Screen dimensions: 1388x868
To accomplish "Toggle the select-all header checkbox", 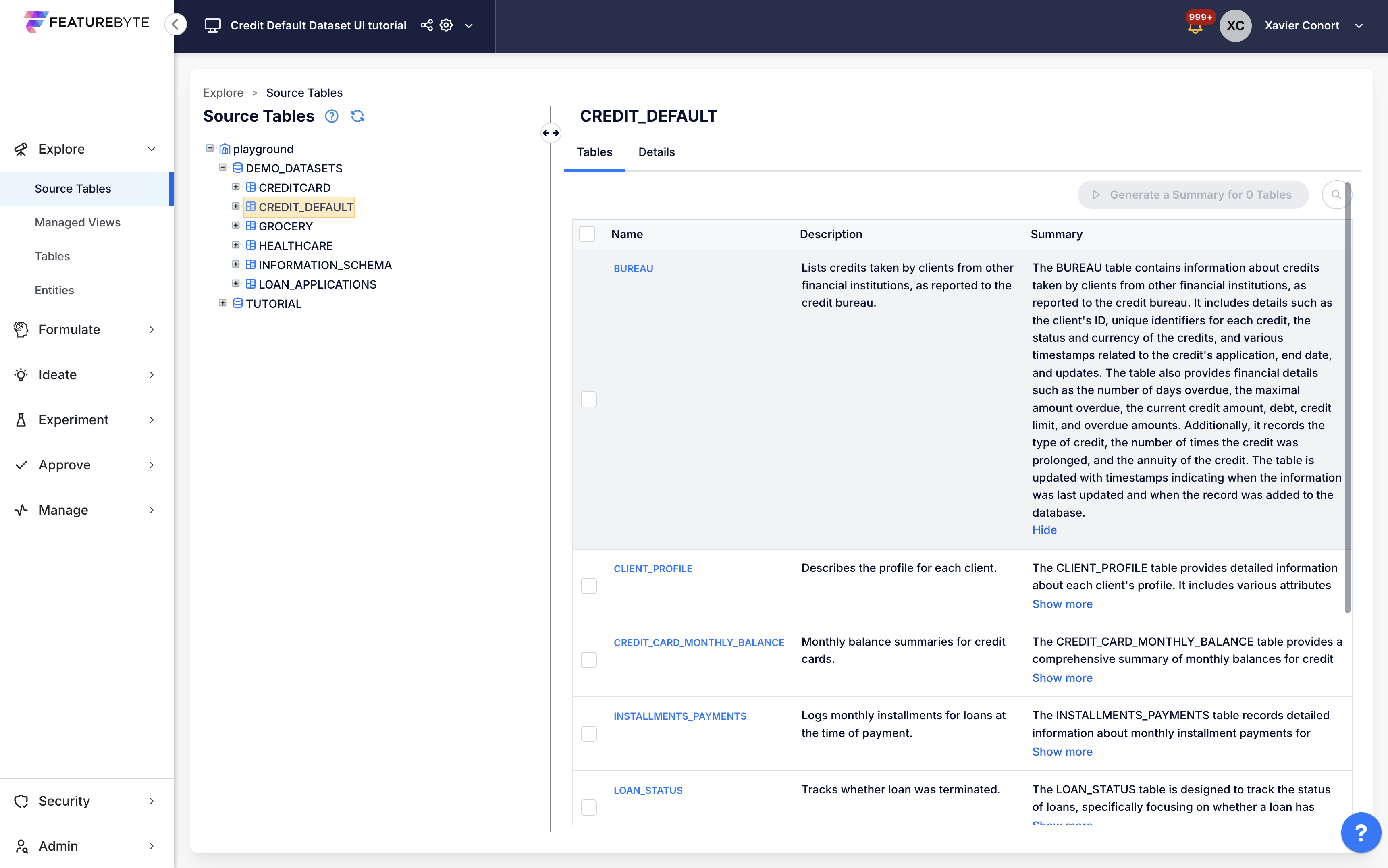I will (587, 234).
